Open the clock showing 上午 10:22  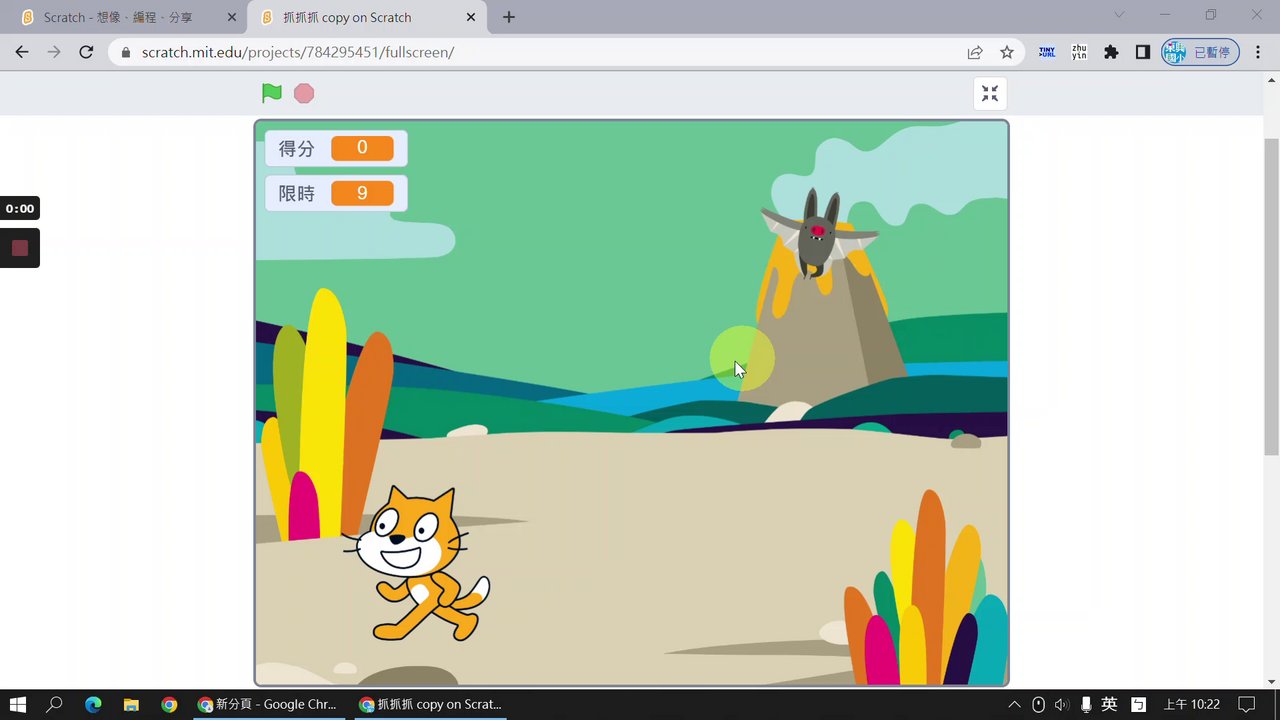1191,704
